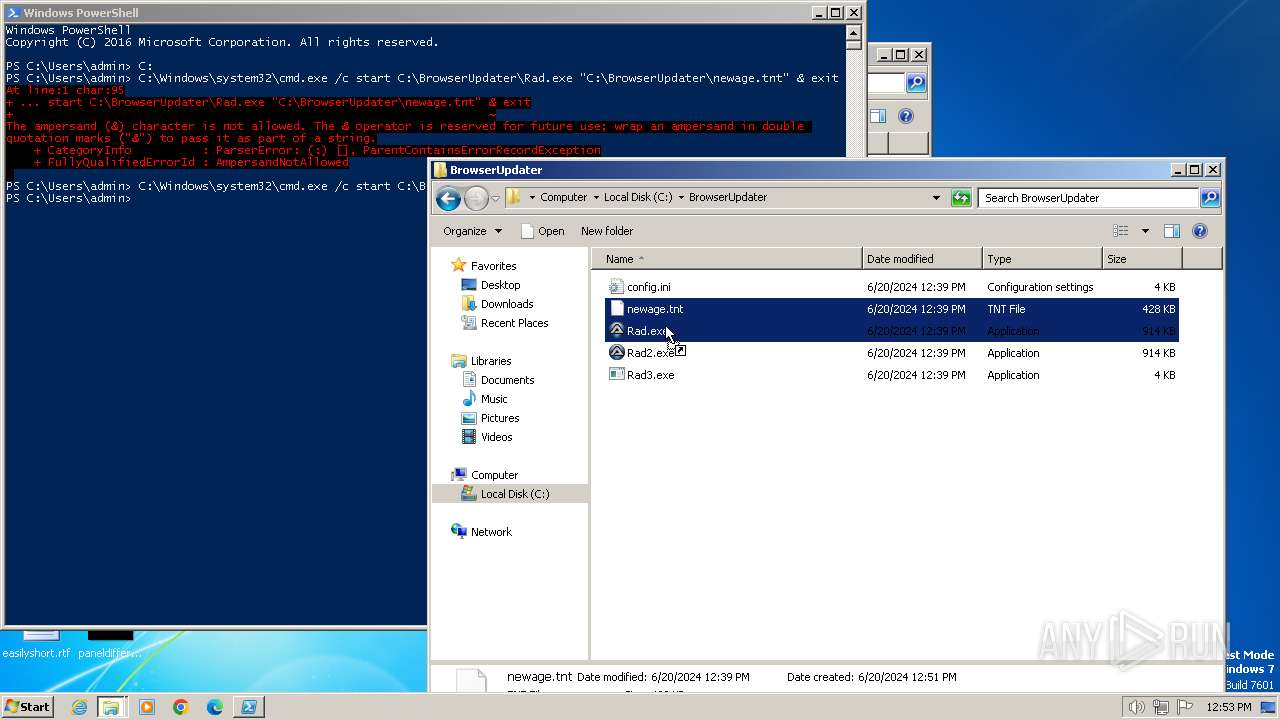Open Documents library
Image resolution: width=1280 pixels, height=720 pixels.
(x=507, y=380)
